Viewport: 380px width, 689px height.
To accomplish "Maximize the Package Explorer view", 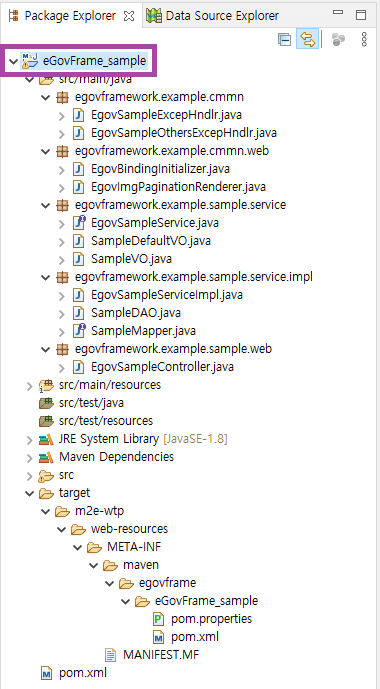I will pos(361,15).
